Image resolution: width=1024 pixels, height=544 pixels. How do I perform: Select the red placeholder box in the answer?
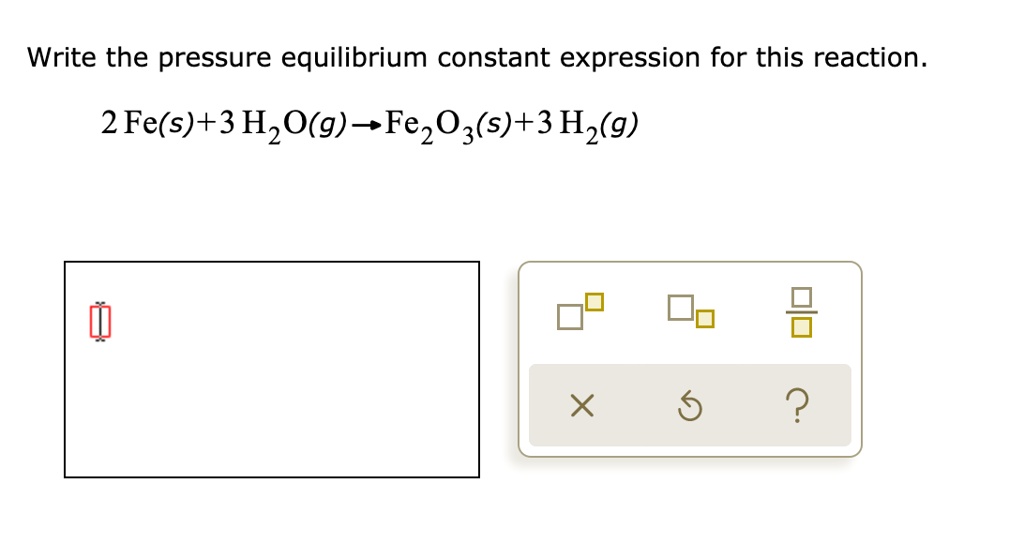point(97,322)
